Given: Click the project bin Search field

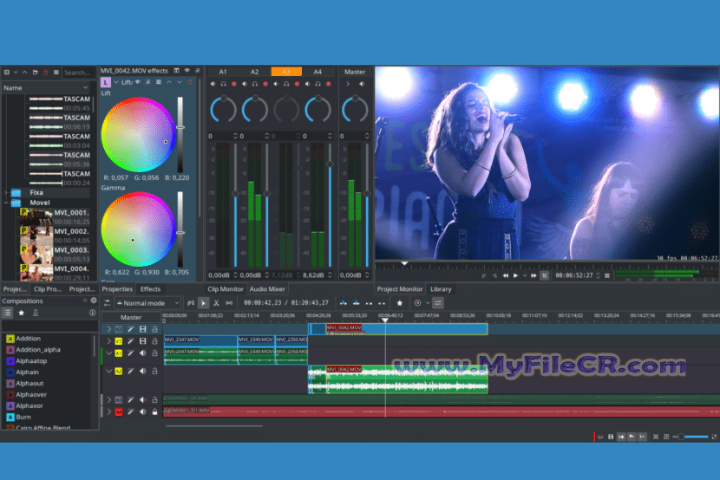Looking at the screenshot, I should 79,73.
